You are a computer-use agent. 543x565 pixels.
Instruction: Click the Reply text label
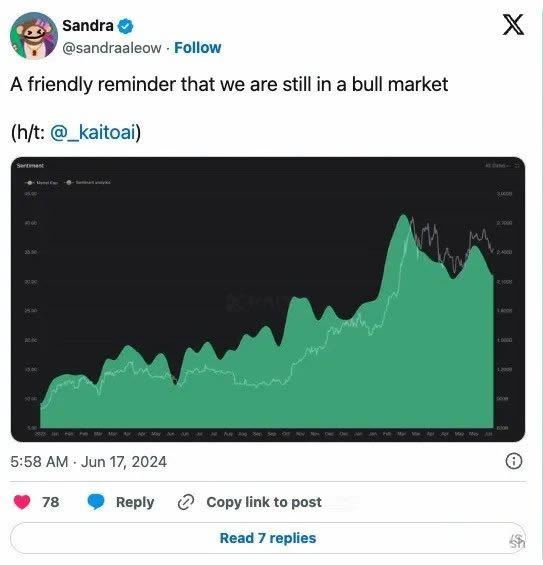tap(135, 502)
